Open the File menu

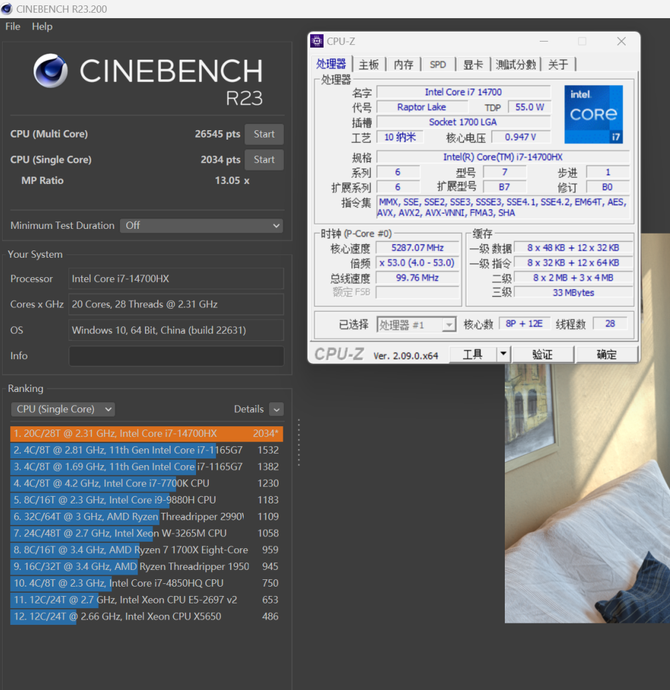pos(13,26)
